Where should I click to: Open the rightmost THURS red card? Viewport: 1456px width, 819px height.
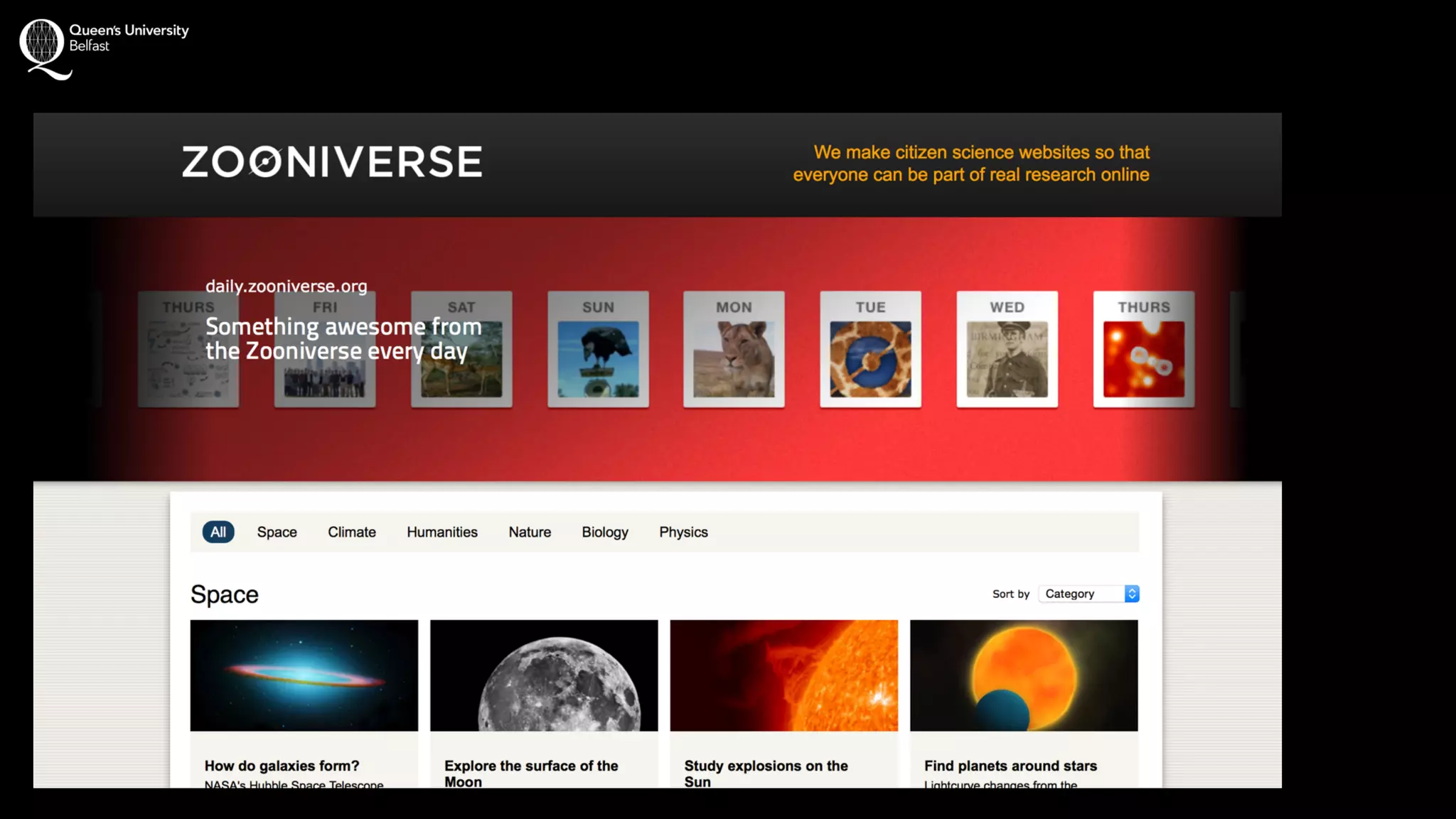tap(1143, 350)
